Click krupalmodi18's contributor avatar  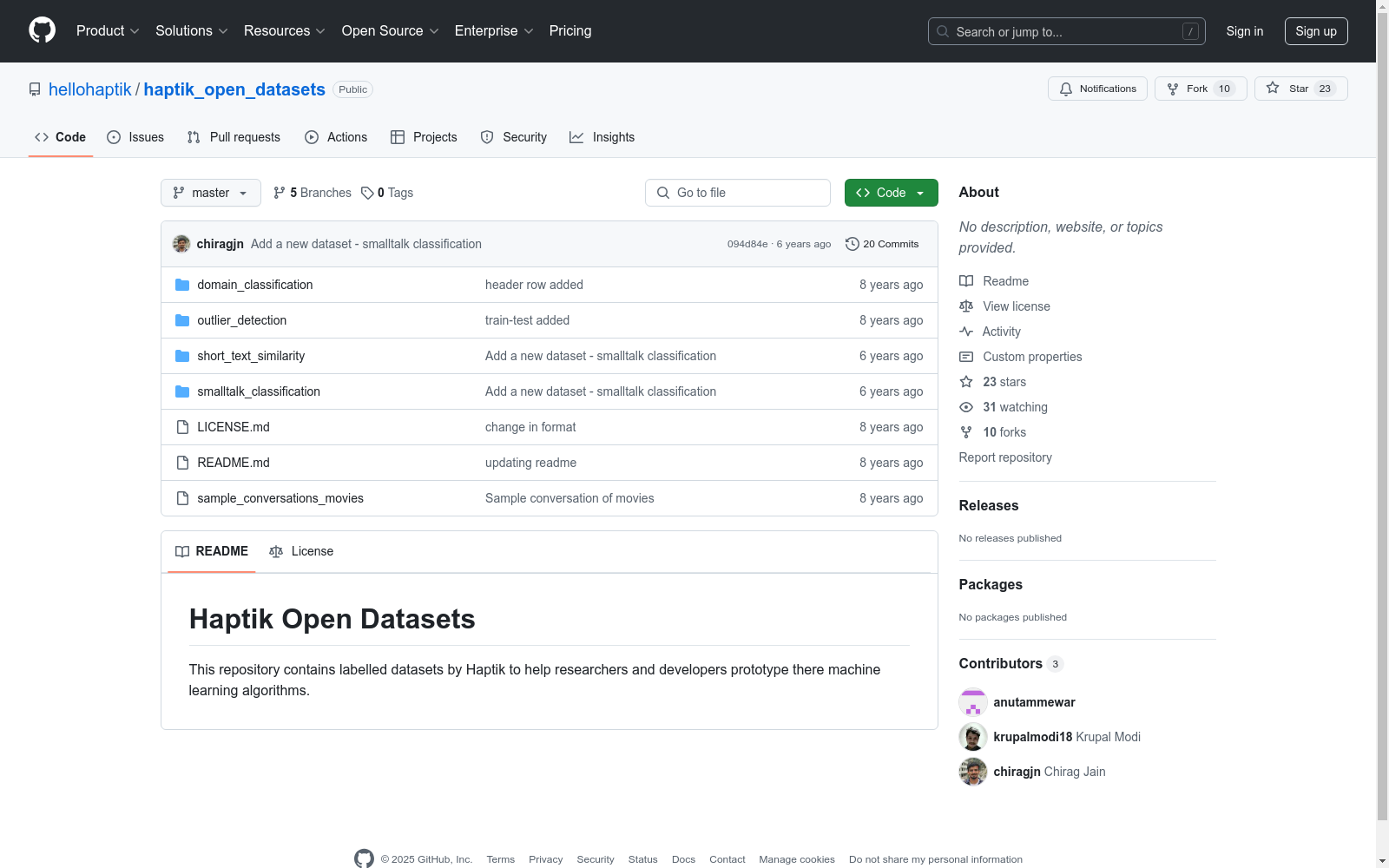pyautogui.click(x=973, y=737)
